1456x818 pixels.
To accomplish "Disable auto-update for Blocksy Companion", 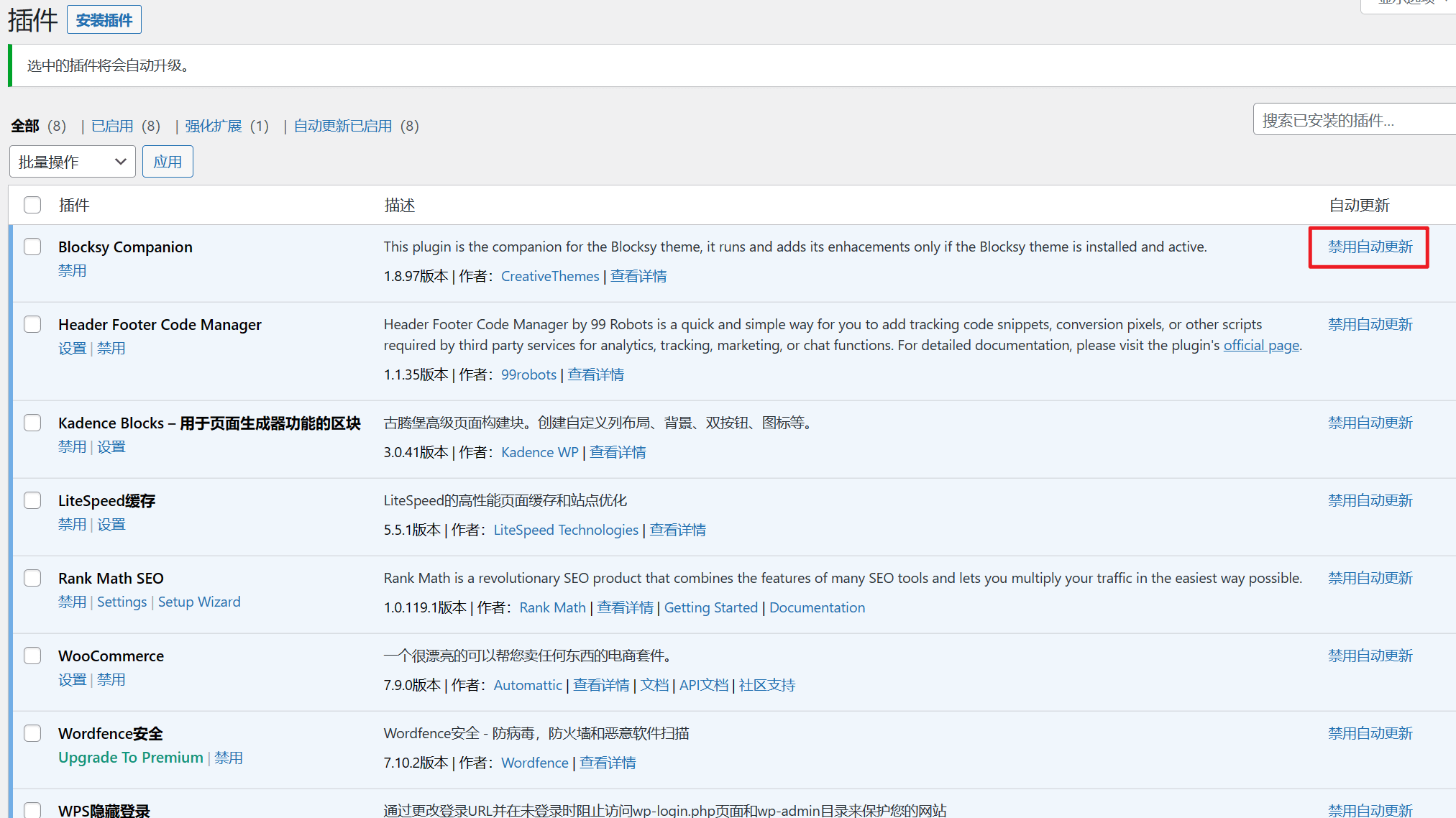I will tap(1370, 247).
